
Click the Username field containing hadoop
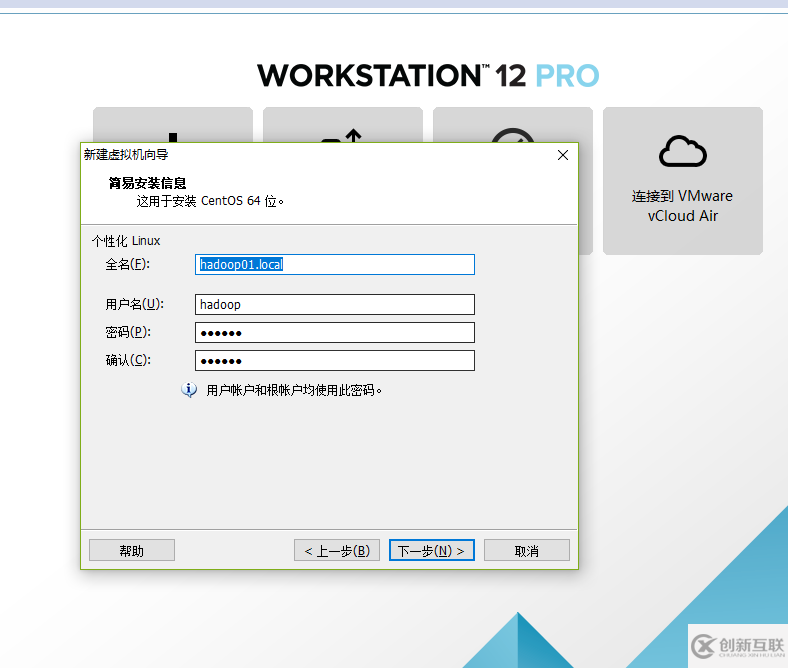coord(335,305)
